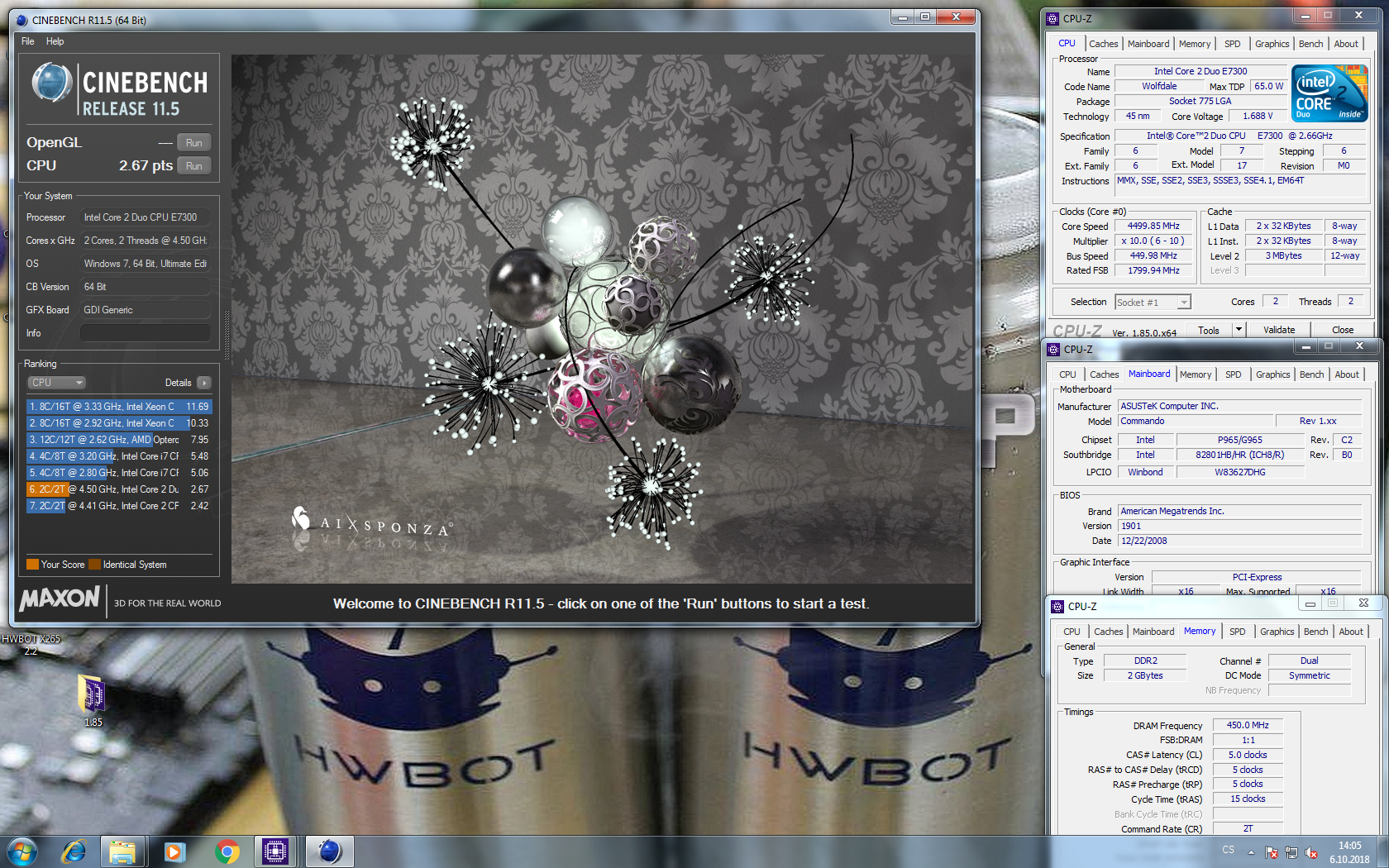This screenshot has height=868, width=1389.
Task: Launch Google Chrome from the taskbar
Action: pyautogui.click(x=227, y=851)
